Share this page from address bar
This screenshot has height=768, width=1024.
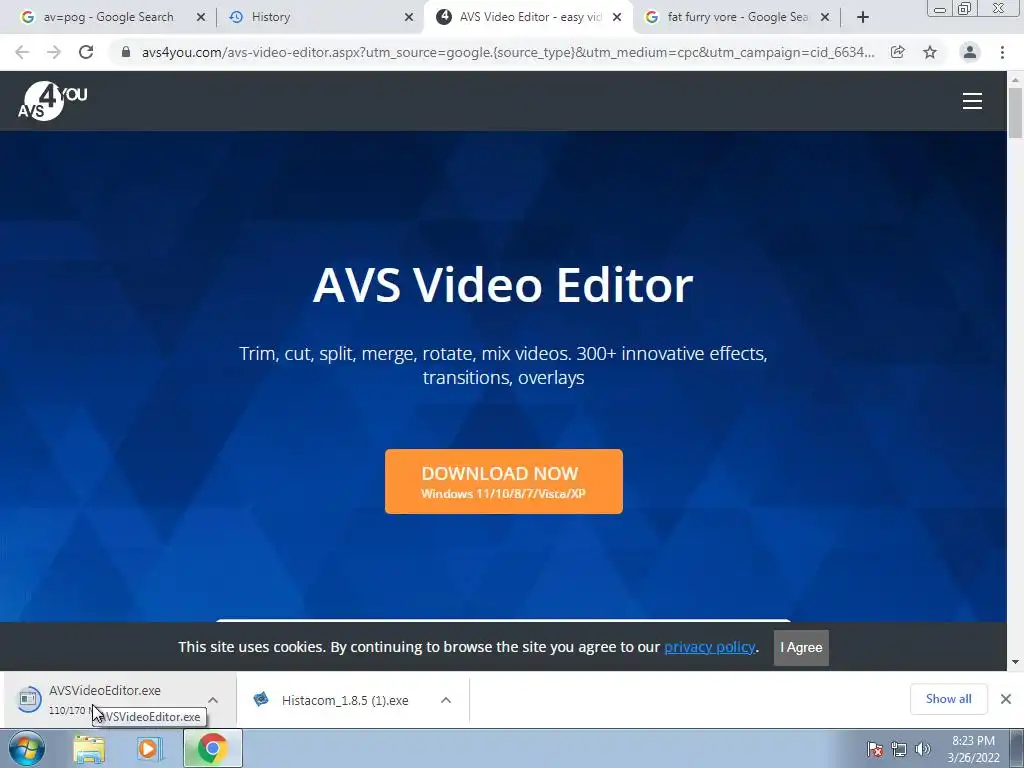coord(898,52)
